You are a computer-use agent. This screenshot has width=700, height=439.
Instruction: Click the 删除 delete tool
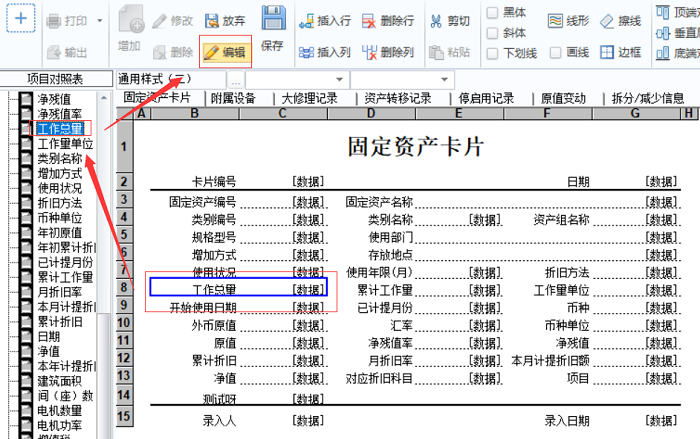(x=172, y=53)
